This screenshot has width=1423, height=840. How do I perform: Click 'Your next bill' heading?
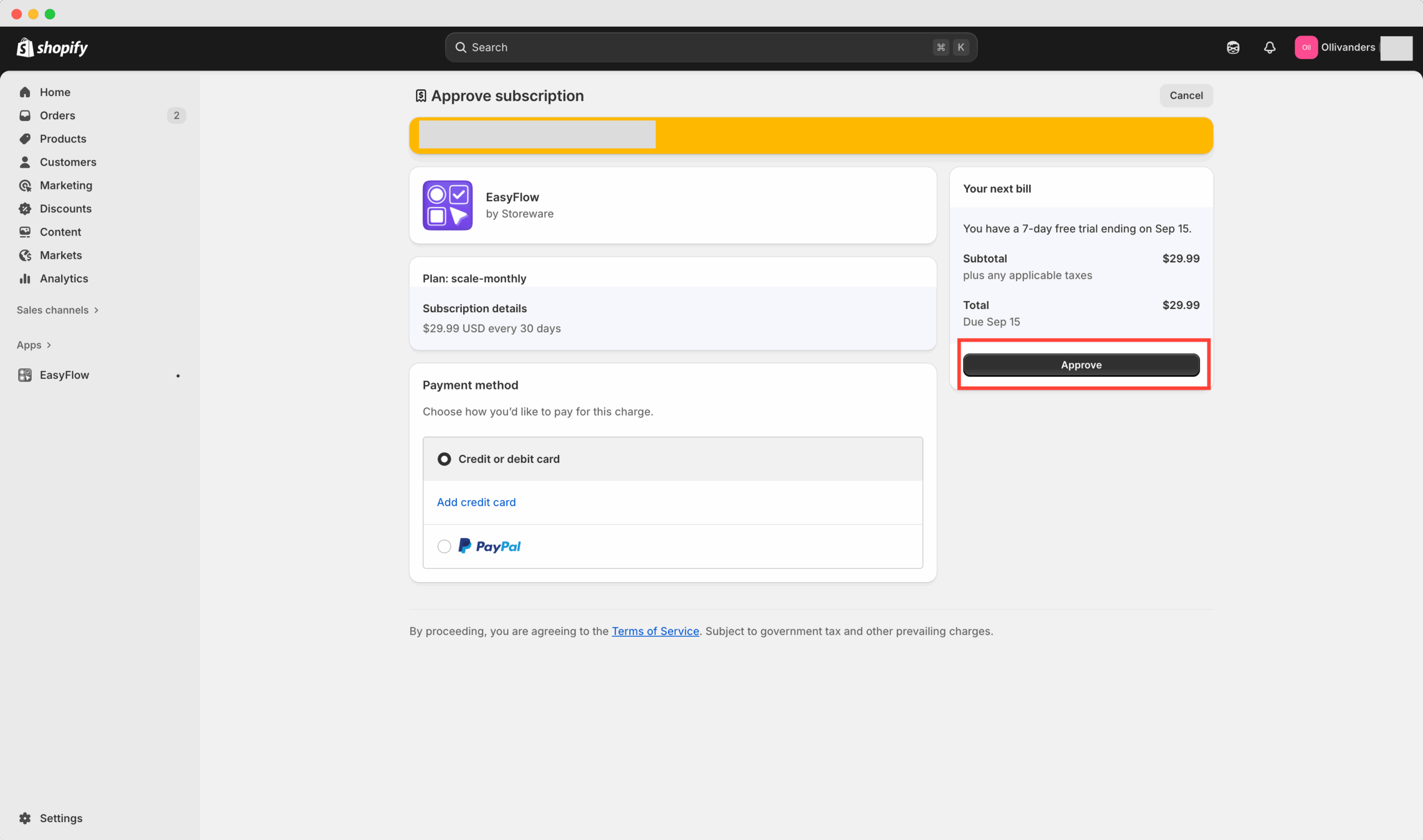pyautogui.click(x=997, y=189)
